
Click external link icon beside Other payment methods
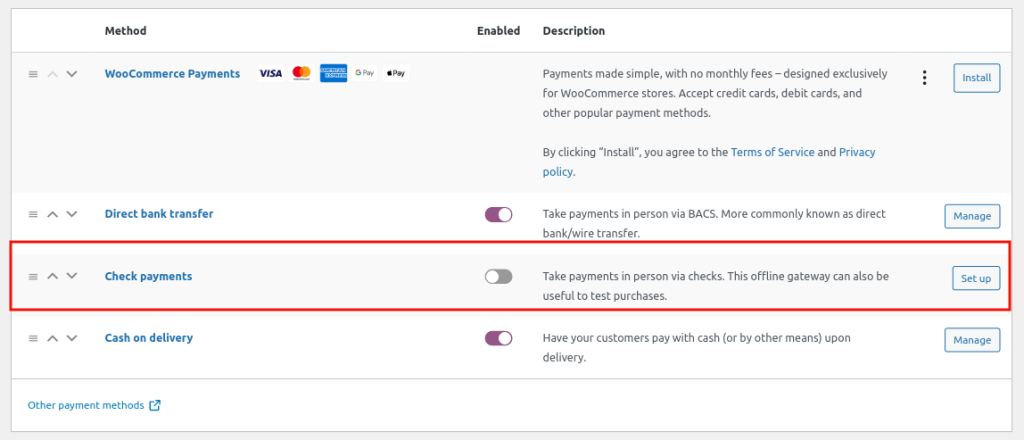click(x=155, y=406)
